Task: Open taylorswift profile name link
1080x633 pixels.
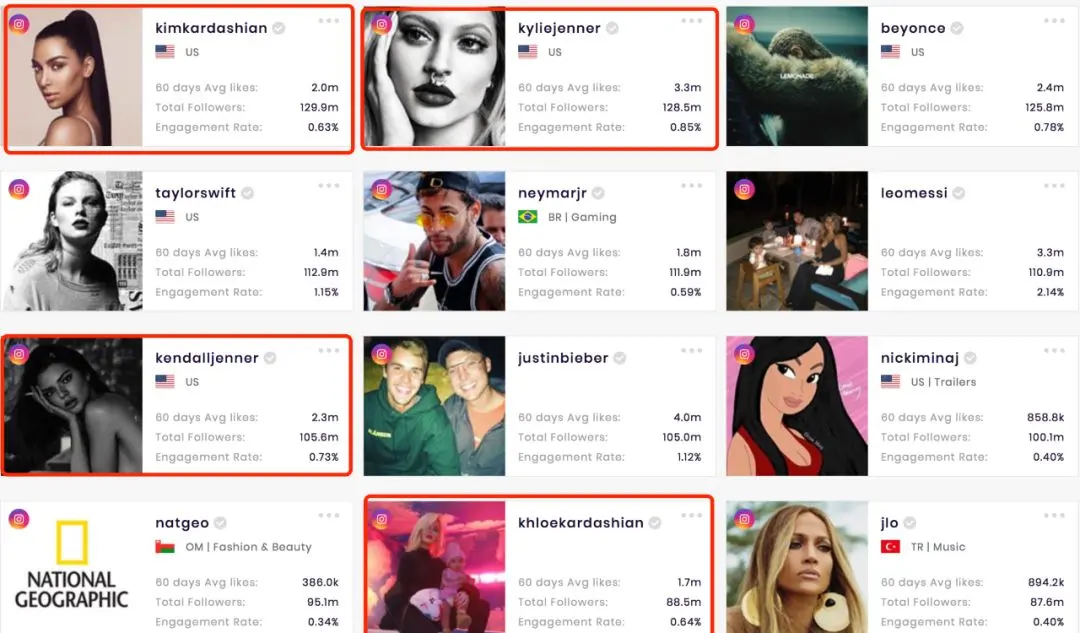Action: tap(196, 193)
